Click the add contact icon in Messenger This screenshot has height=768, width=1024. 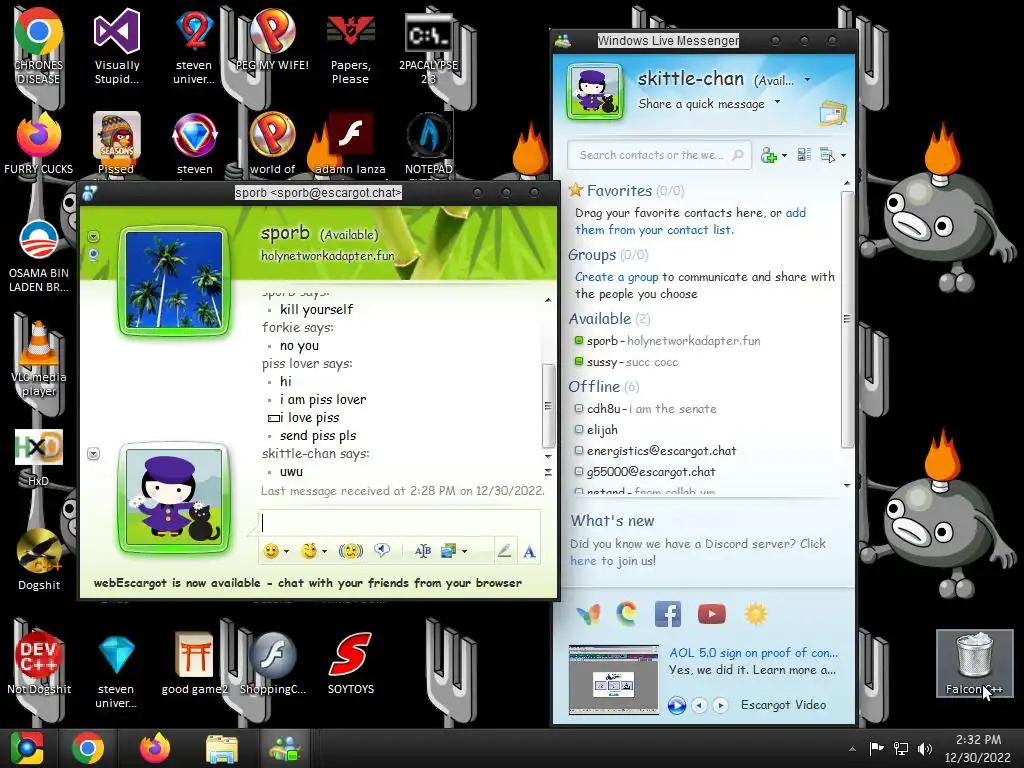(x=769, y=155)
